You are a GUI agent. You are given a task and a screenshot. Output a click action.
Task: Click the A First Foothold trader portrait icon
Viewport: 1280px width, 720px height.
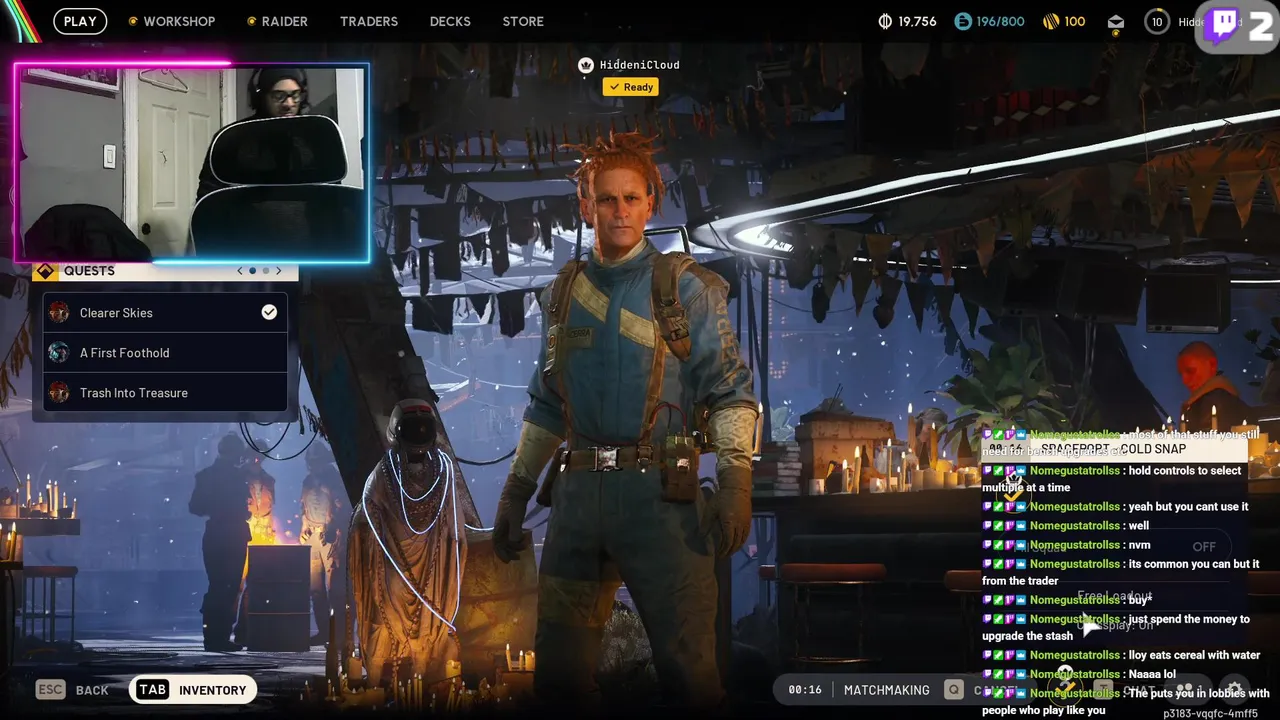click(59, 353)
